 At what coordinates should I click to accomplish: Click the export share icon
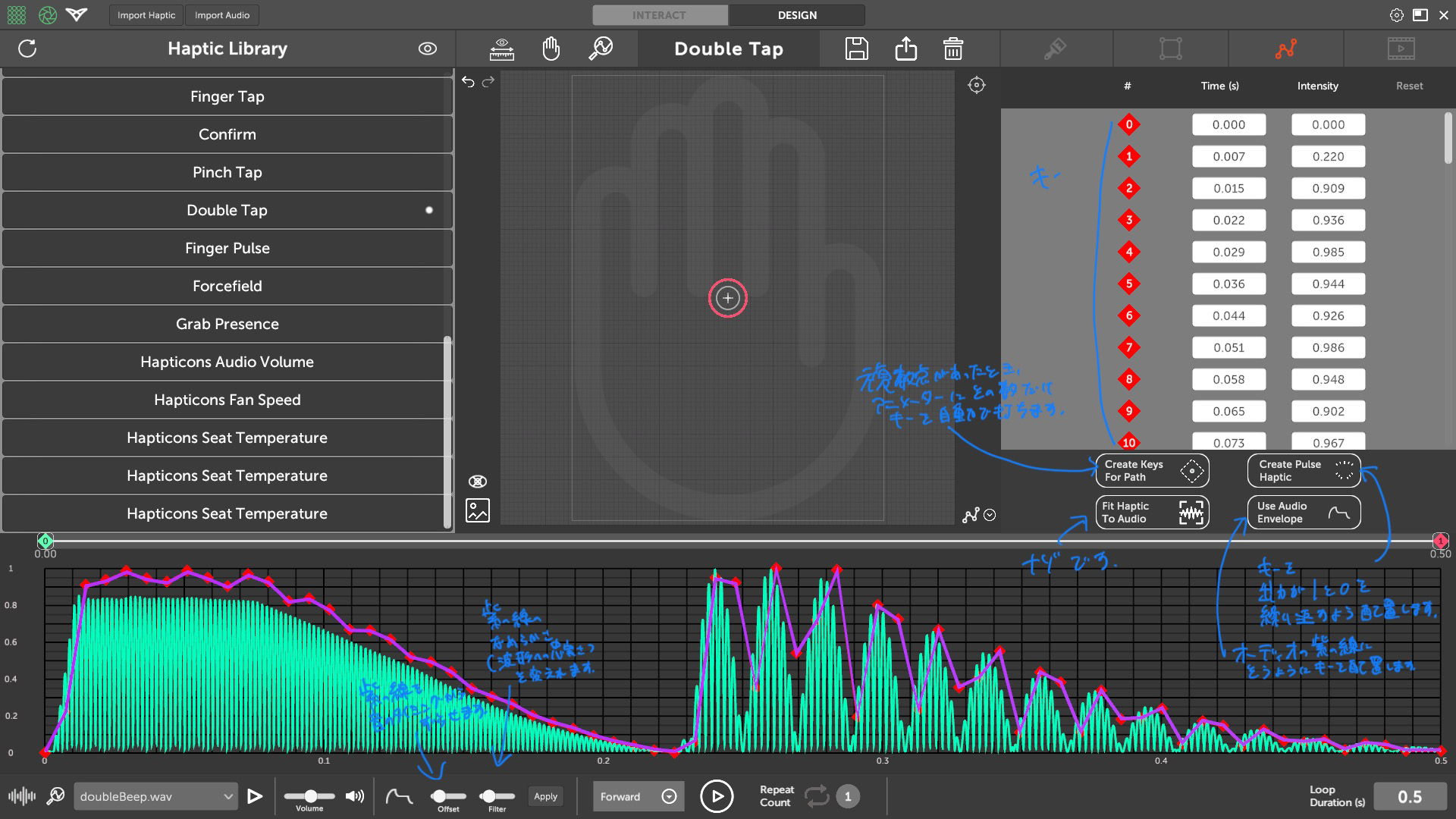click(x=905, y=49)
